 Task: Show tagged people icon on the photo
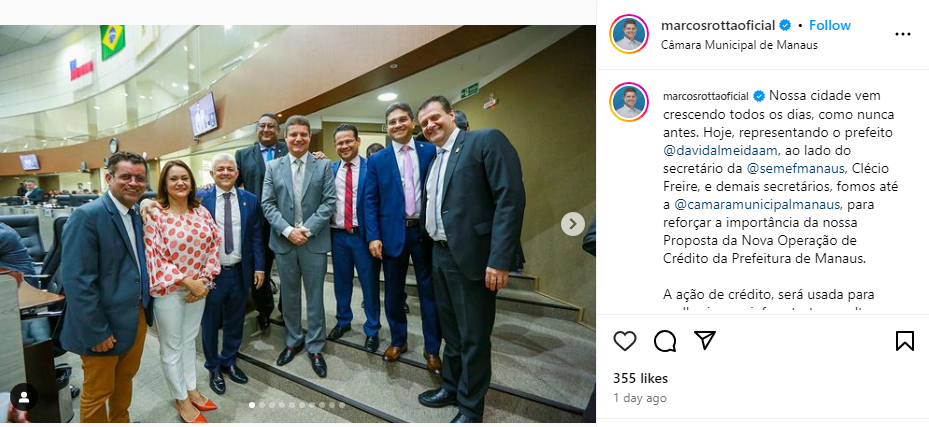(x=24, y=397)
